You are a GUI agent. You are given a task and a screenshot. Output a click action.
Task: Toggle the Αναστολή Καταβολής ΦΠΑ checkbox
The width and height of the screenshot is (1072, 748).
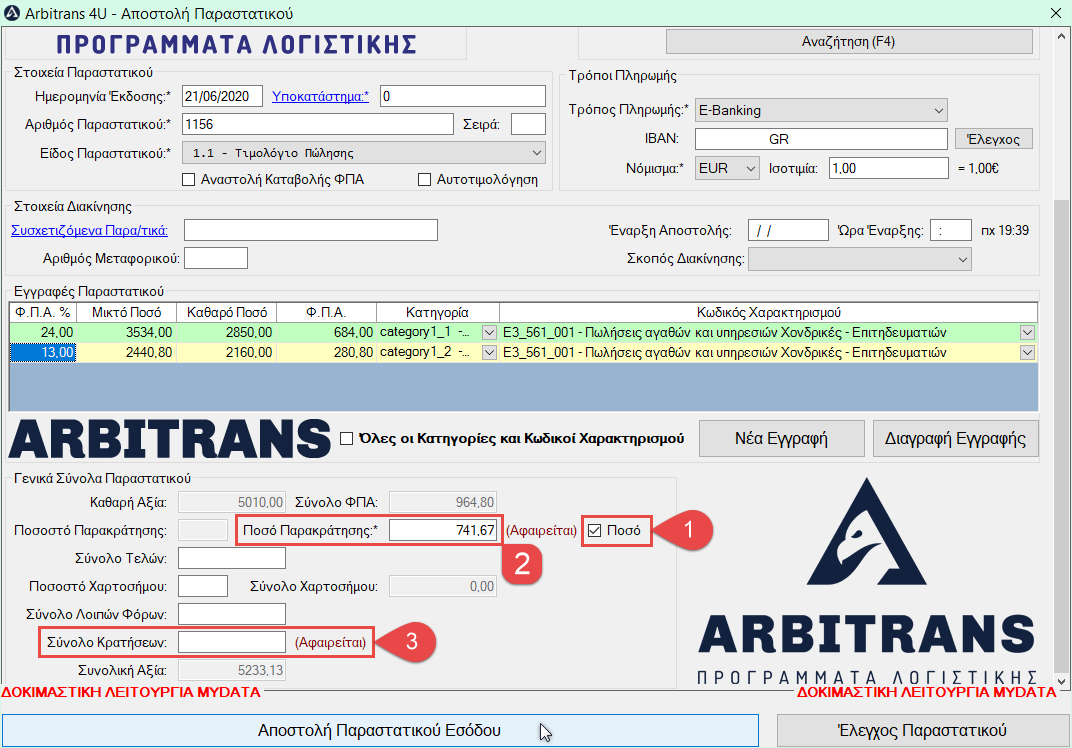(x=189, y=180)
